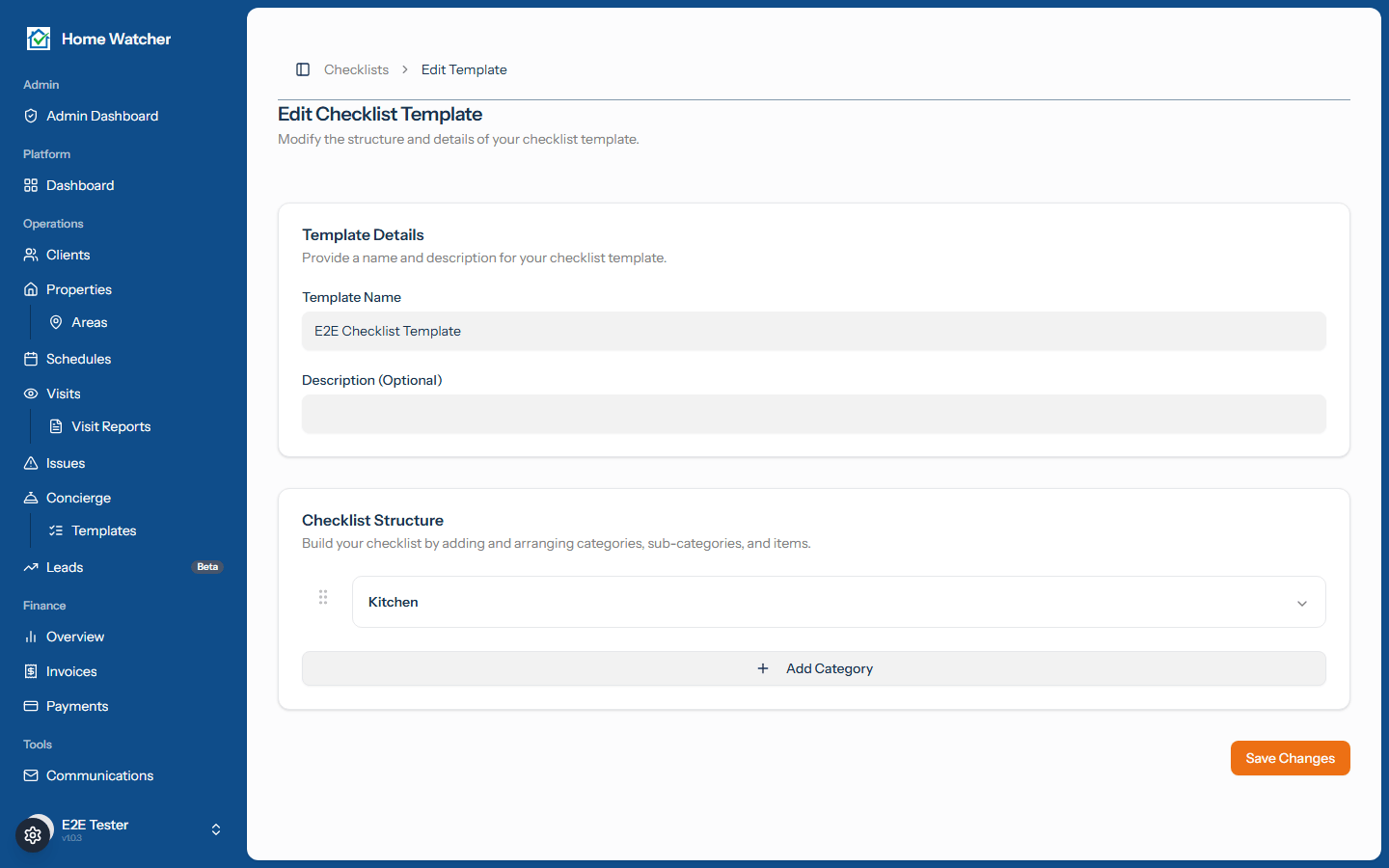1389x868 pixels.
Task: Focus the Template Name input field
Action: (814, 331)
